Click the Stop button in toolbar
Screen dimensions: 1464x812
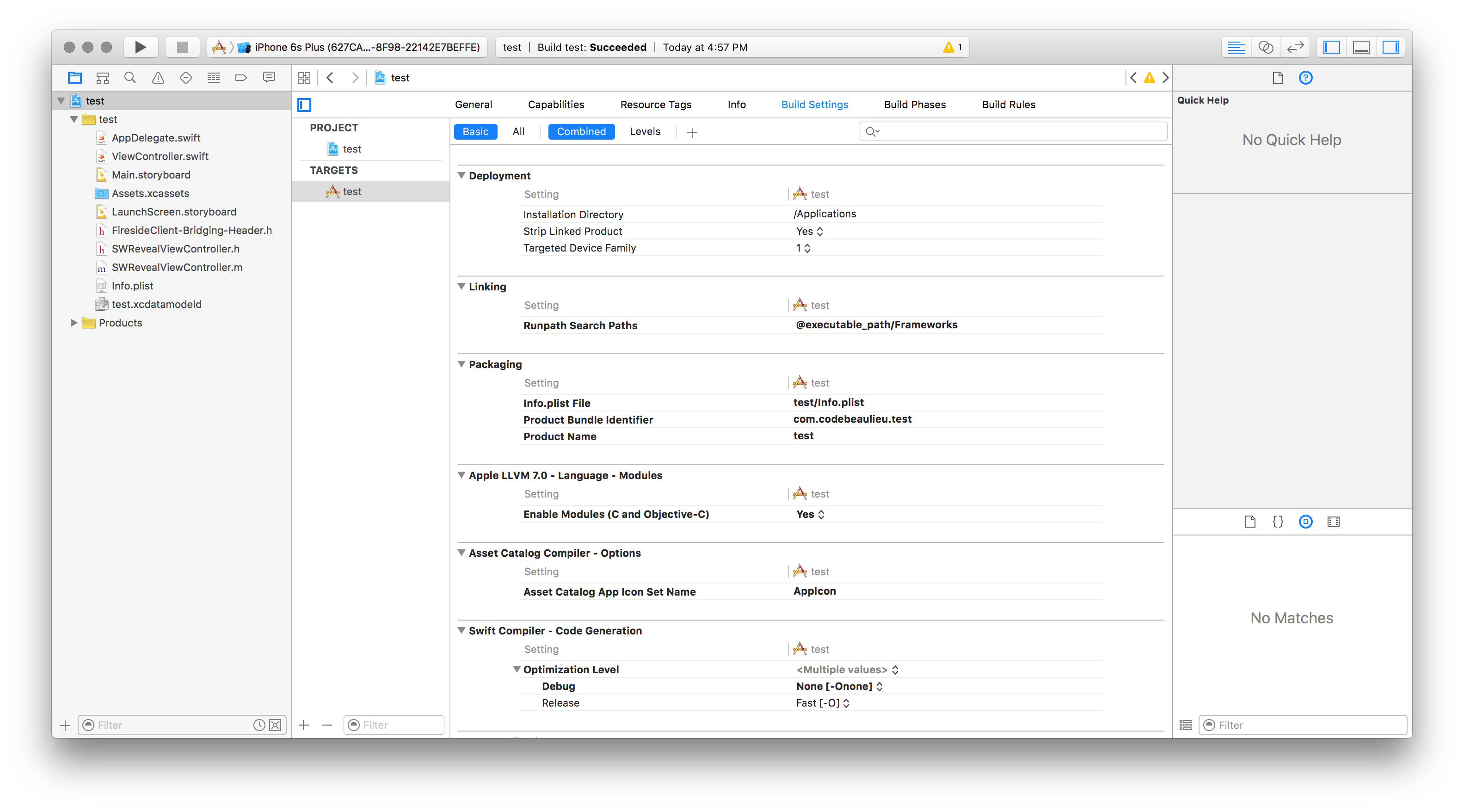[183, 47]
